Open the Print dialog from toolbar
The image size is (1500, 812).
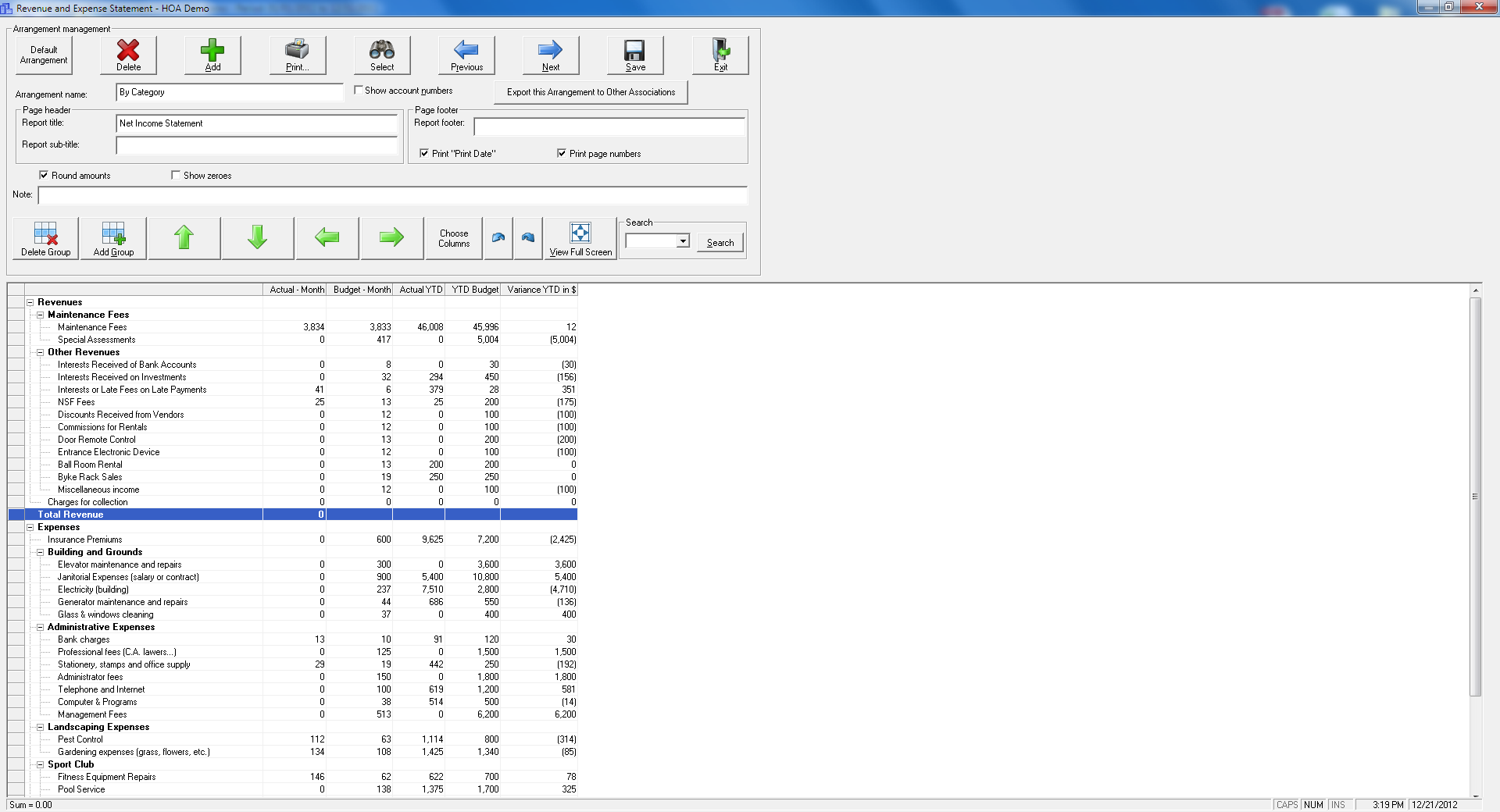coord(297,55)
